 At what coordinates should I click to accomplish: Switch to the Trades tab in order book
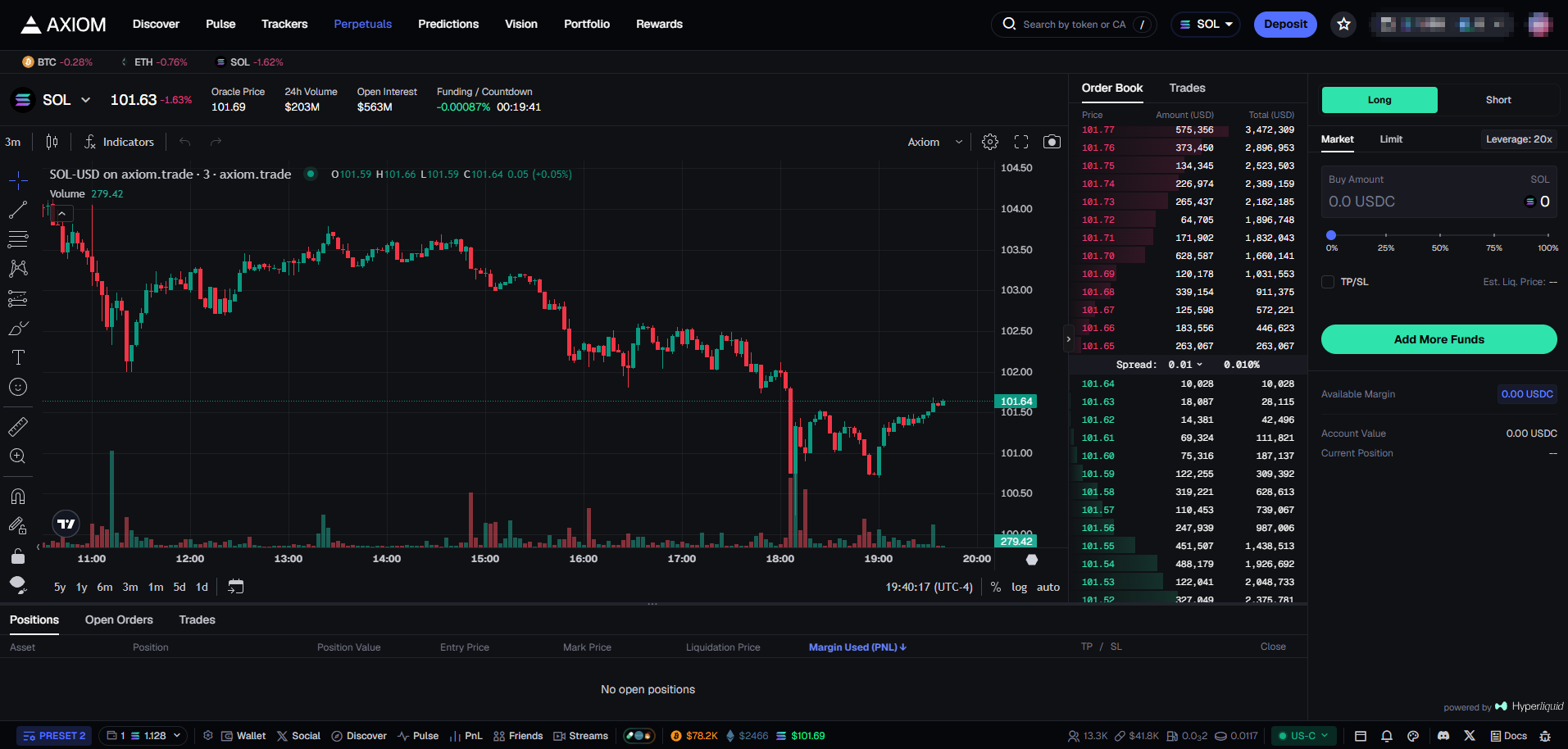pyautogui.click(x=1187, y=88)
